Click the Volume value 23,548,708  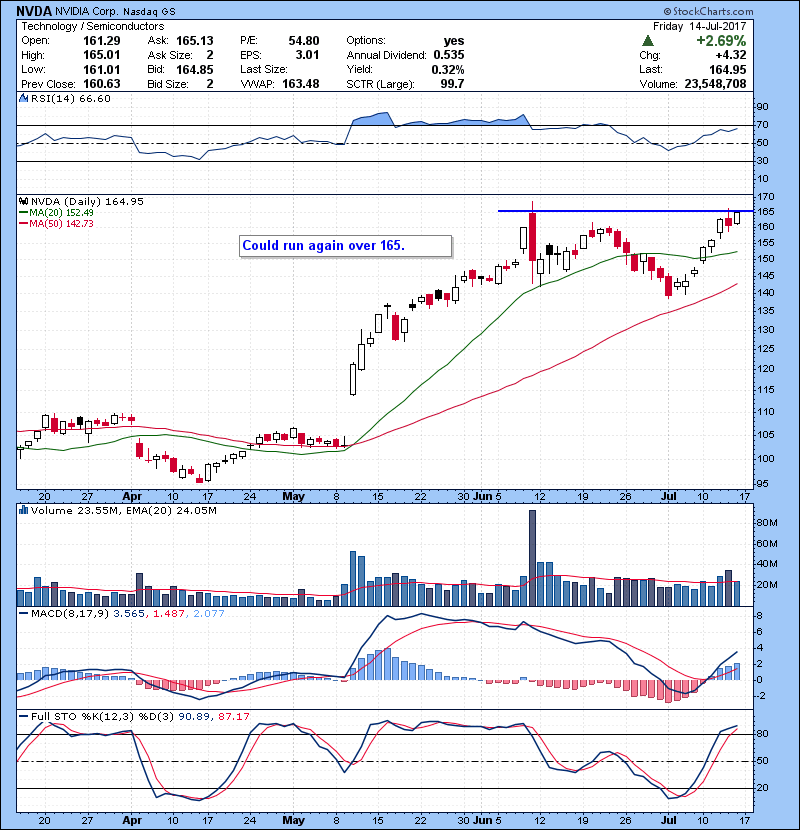(x=715, y=84)
